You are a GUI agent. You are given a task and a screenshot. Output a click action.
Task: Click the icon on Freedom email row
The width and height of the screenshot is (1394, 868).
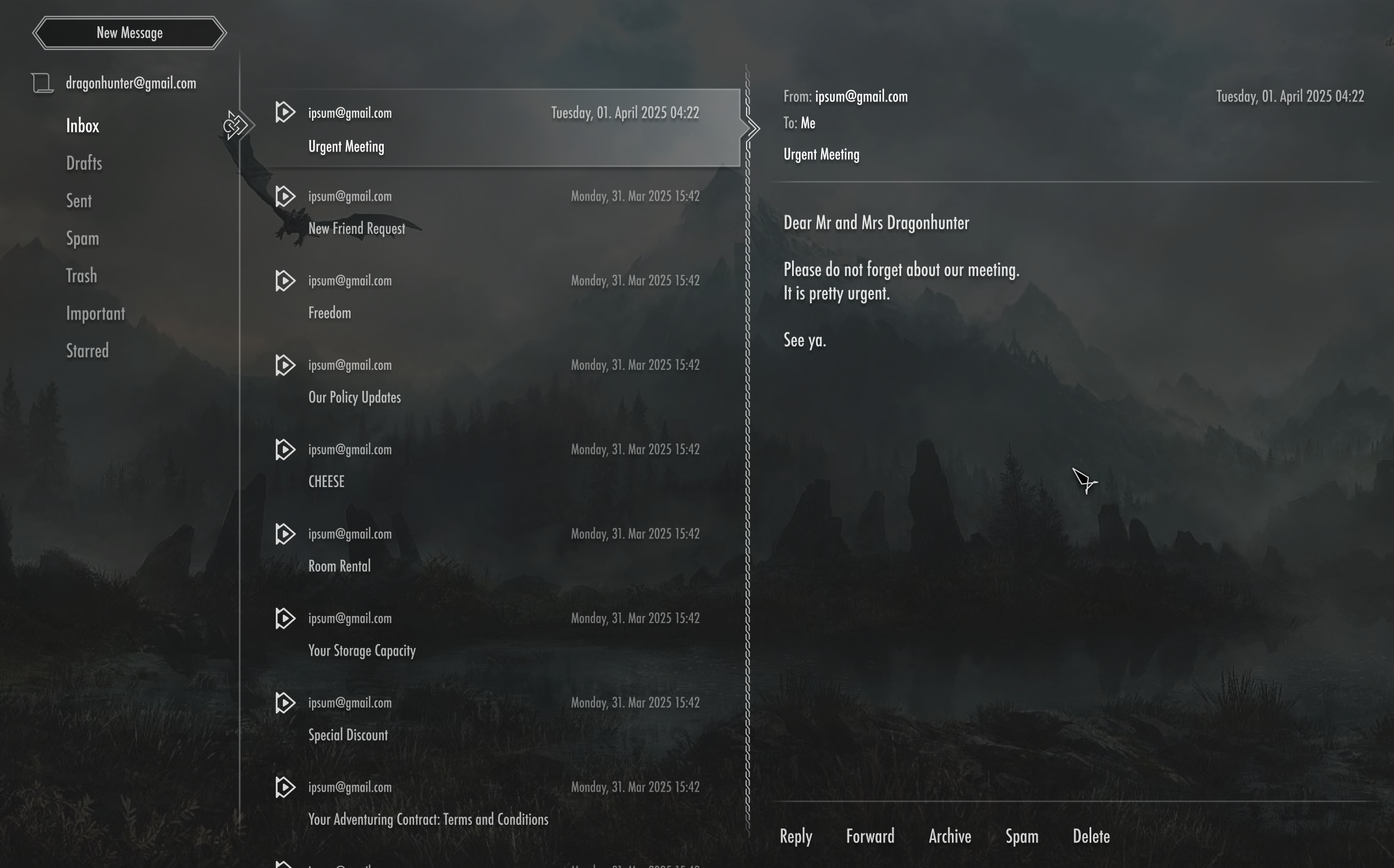(x=285, y=281)
